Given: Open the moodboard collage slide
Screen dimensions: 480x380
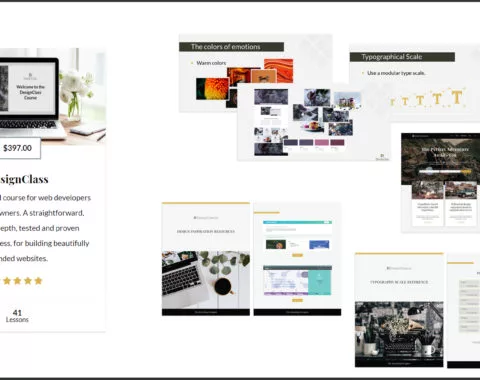Looking at the screenshot, I should point(313,122).
